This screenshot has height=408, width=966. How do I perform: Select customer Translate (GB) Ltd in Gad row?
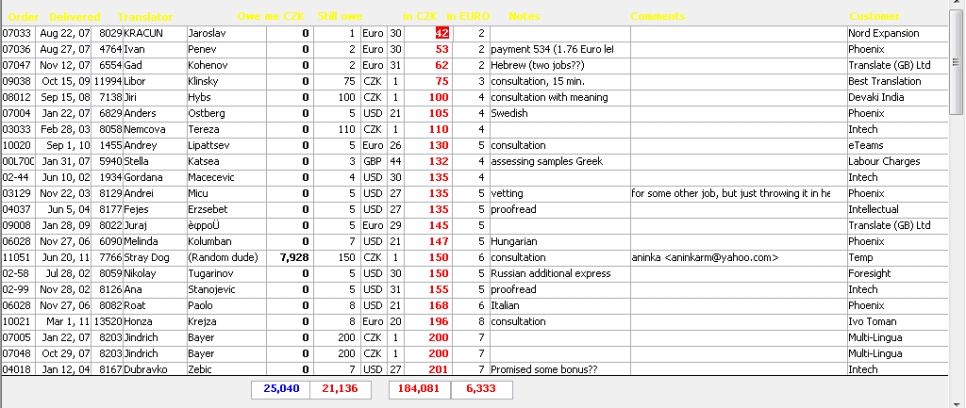coord(889,65)
